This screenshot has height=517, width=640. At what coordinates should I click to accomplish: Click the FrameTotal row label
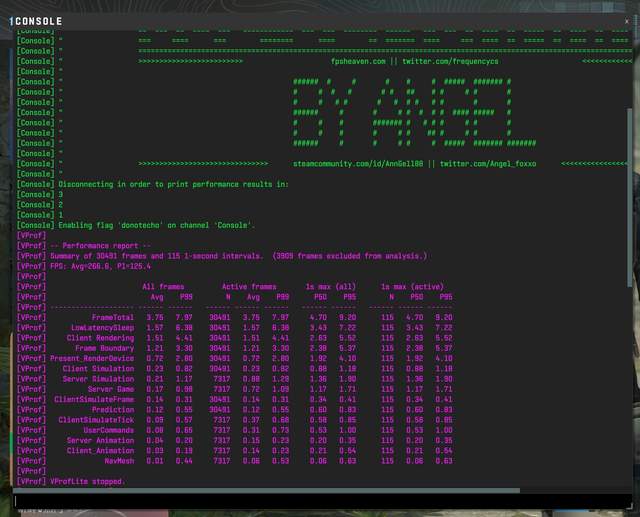[x=113, y=317]
